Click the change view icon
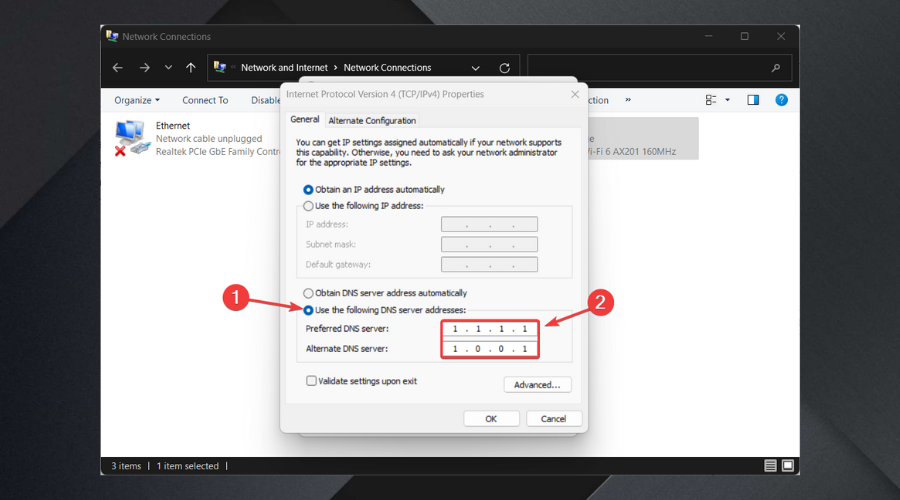This screenshot has height=500, width=900. click(711, 100)
